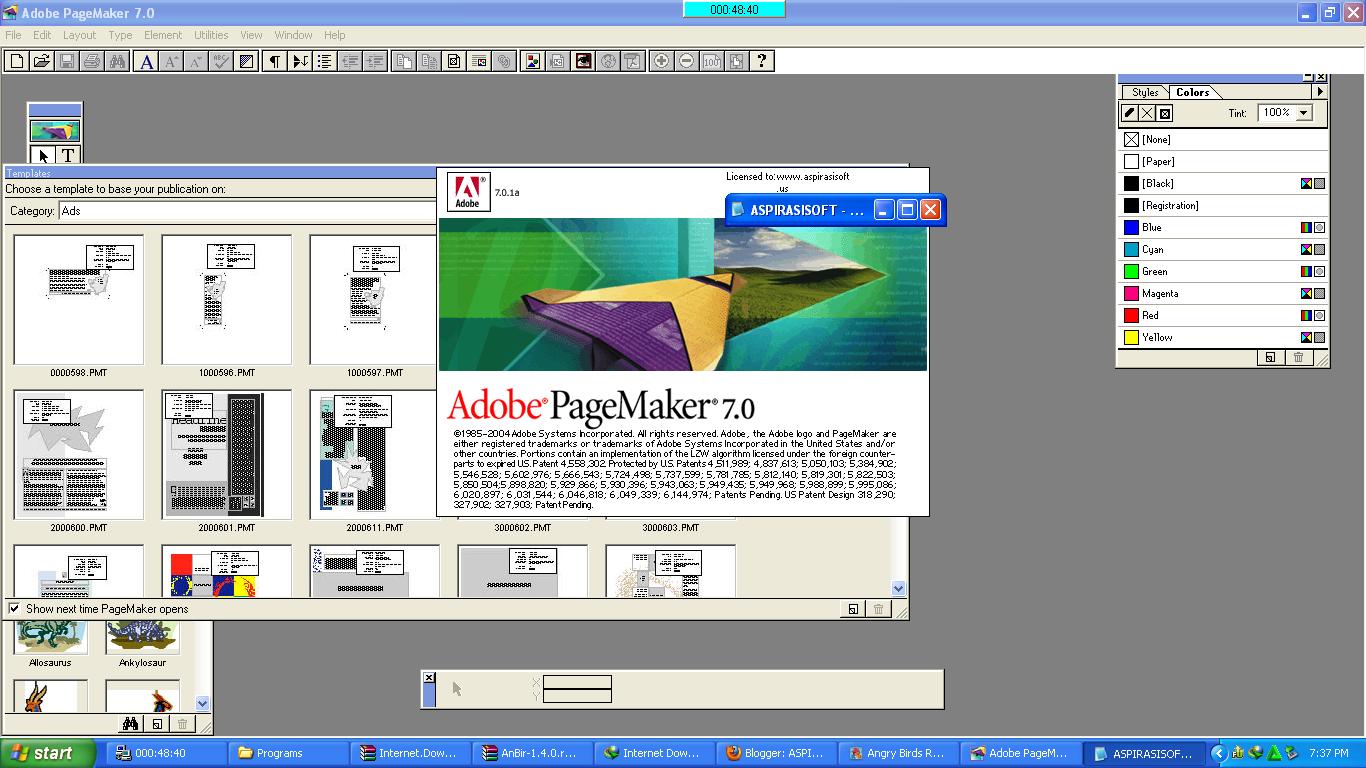
Task: Run the spelling checker from the toolbar
Action: click(221, 61)
